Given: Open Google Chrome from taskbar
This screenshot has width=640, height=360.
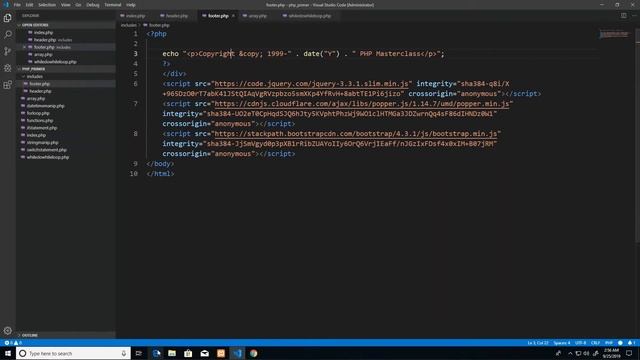Looking at the screenshot, I should coord(253,353).
